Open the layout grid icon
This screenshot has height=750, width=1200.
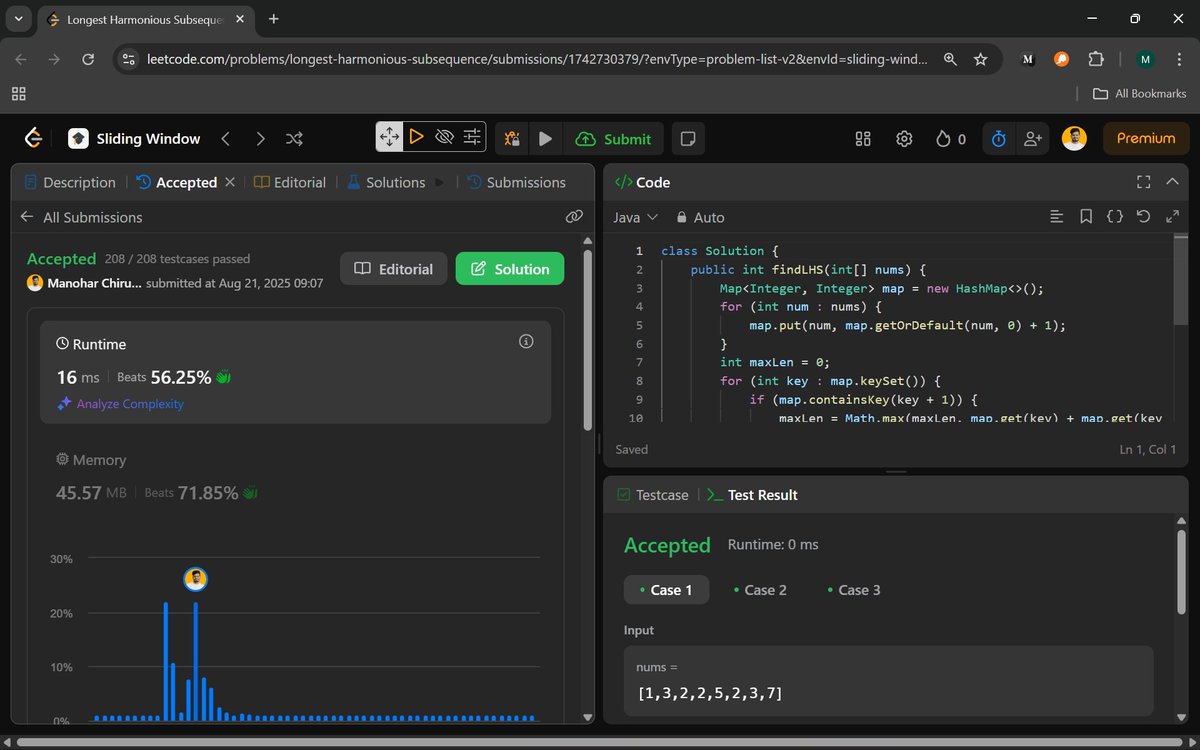pos(863,139)
